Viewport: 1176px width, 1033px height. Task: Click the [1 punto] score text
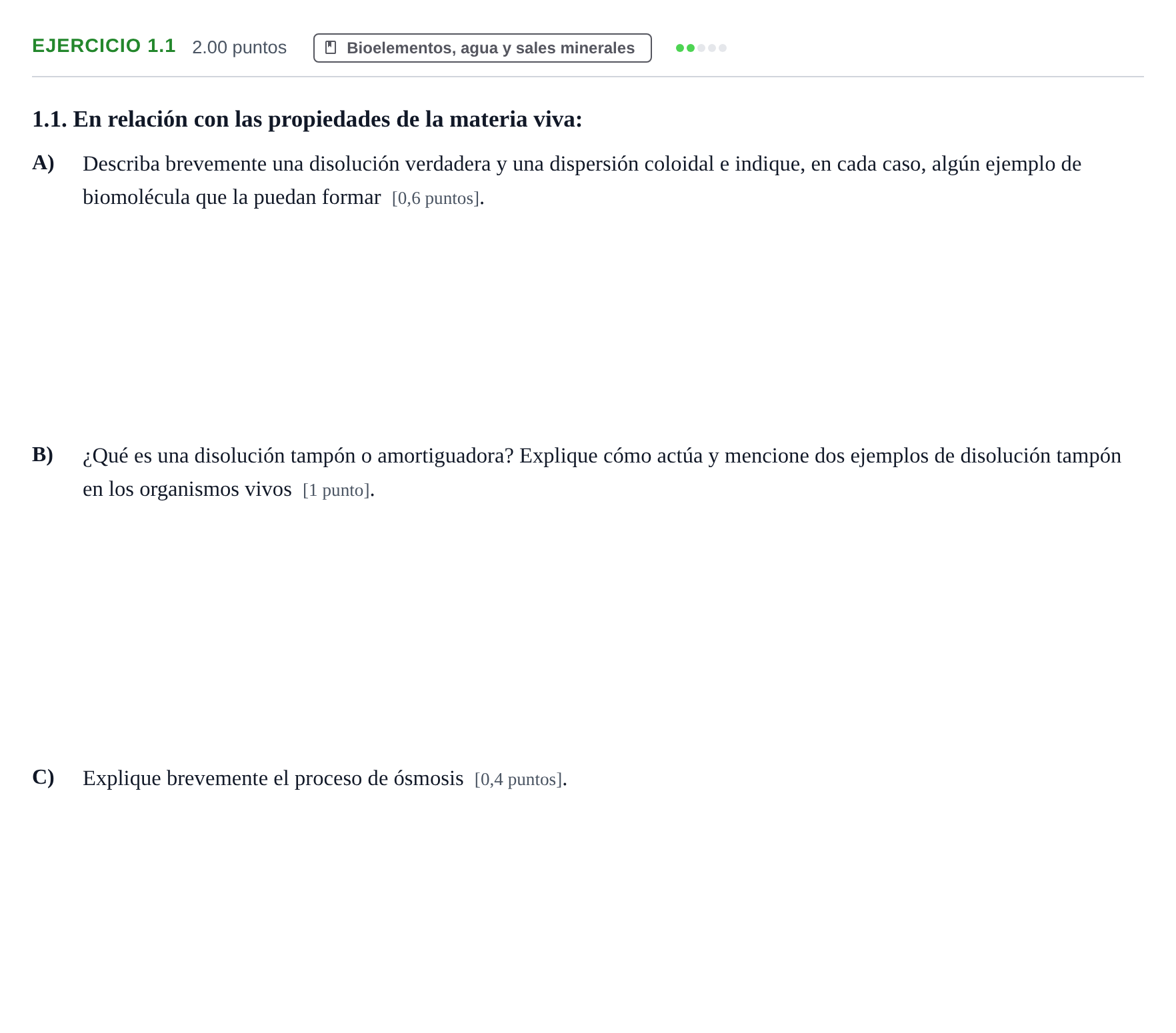point(336,491)
